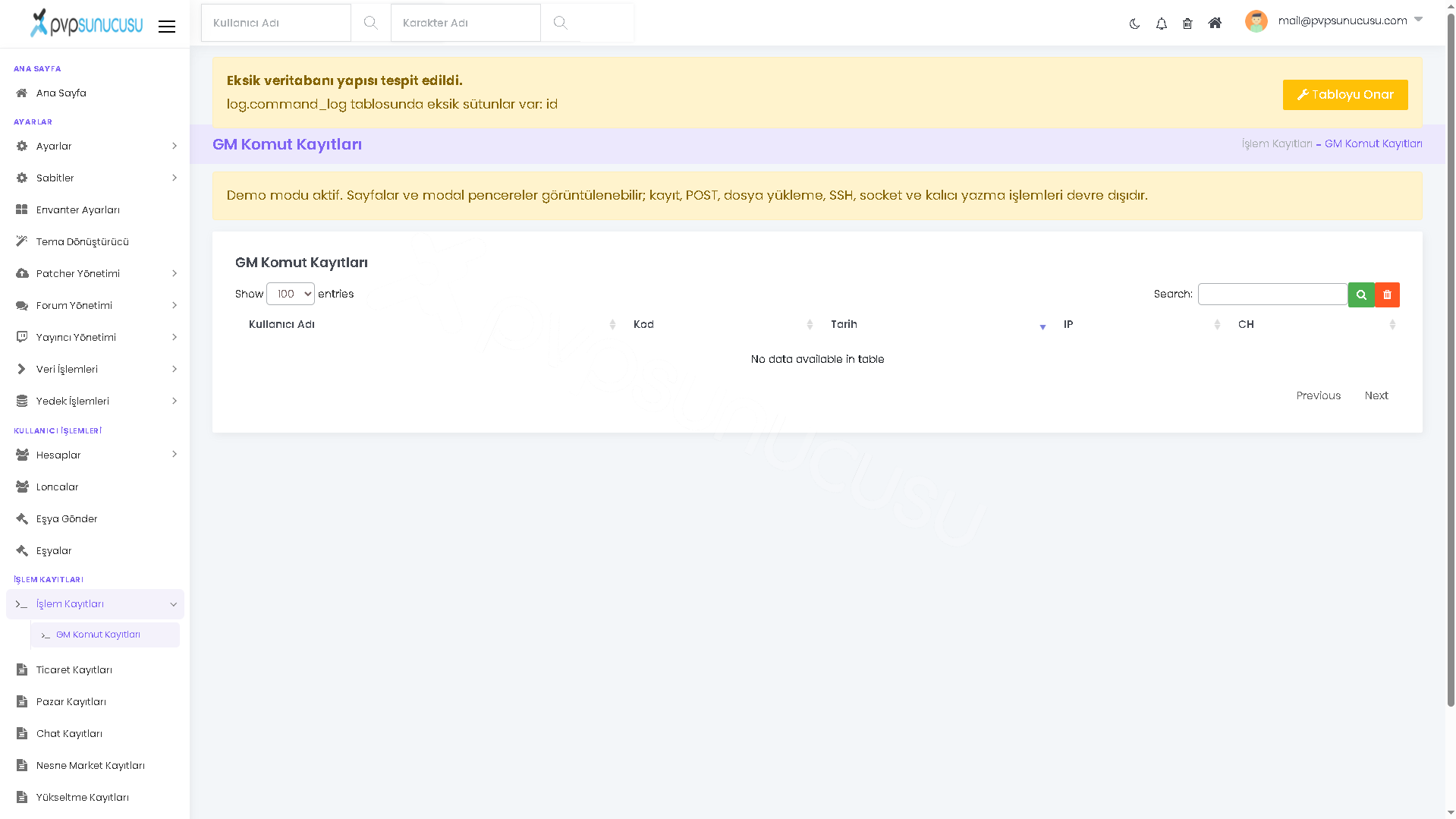Go to Next table page
Image resolution: width=1456 pixels, height=819 pixels.
(x=1376, y=395)
